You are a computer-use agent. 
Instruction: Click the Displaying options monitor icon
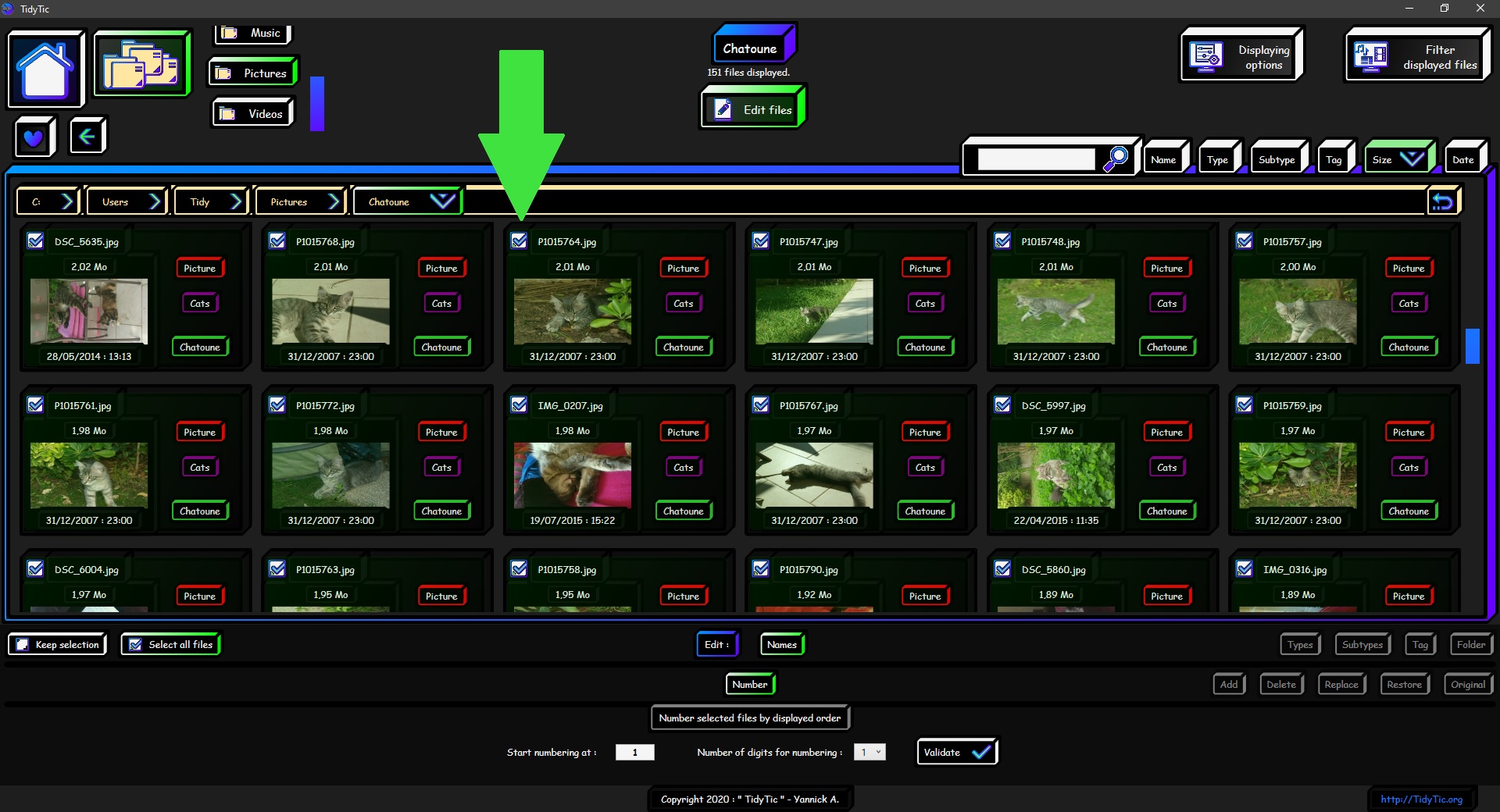click(x=1205, y=57)
